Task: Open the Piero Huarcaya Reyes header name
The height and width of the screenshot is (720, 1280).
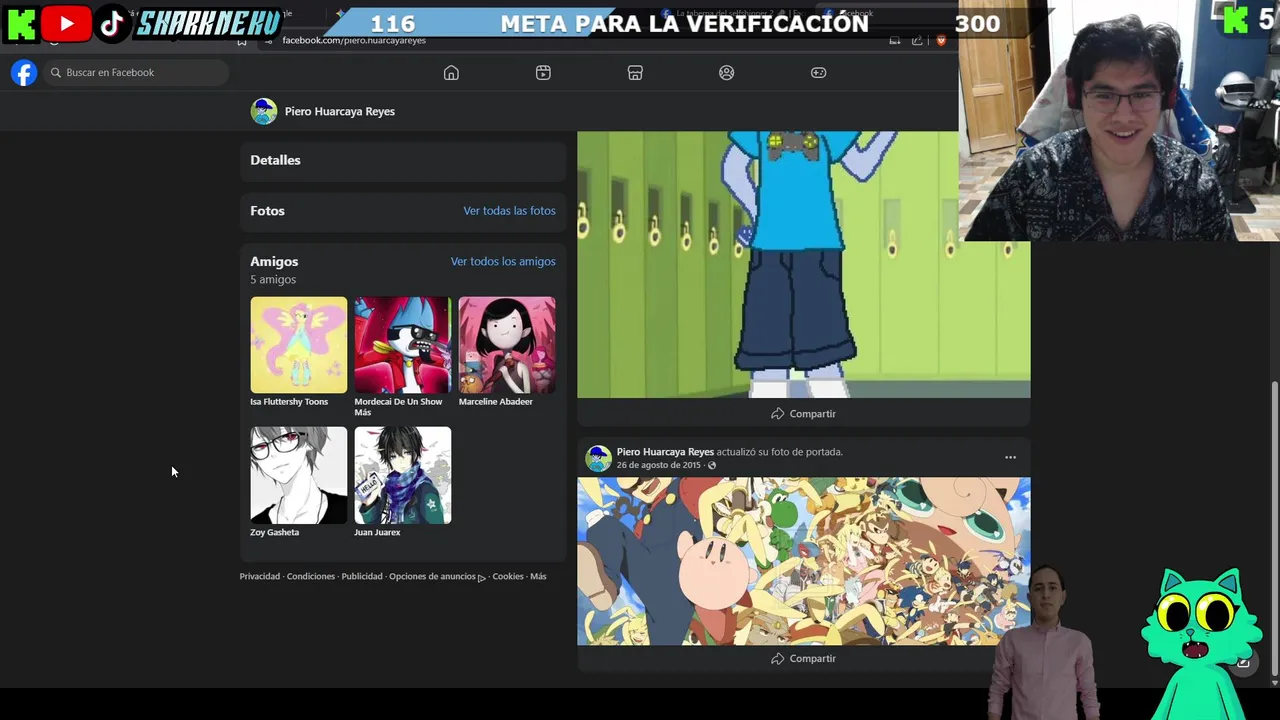Action: (340, 111)
